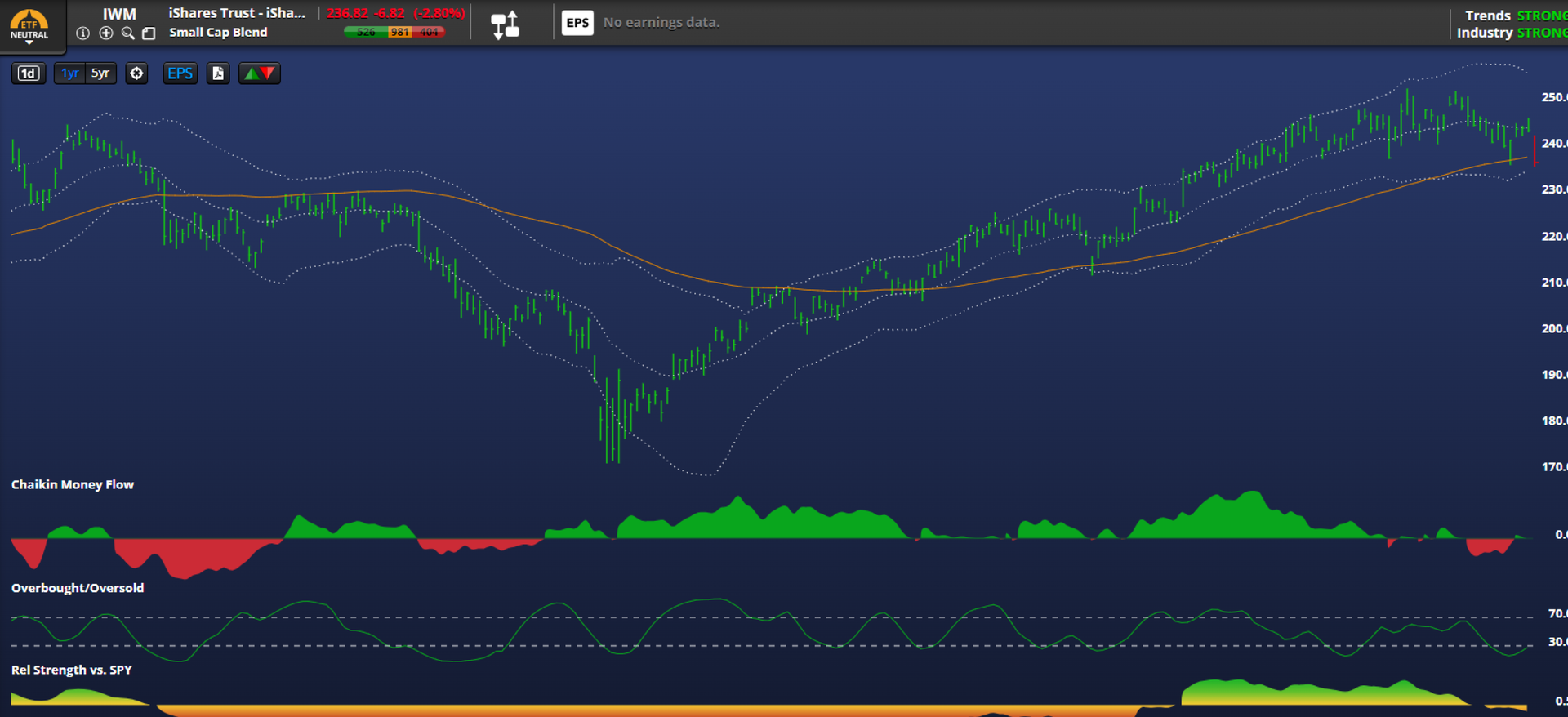Select the 1yr timeframe tab
The width and height of the screenshot is (1568, 717).
[x=70, y=73]
